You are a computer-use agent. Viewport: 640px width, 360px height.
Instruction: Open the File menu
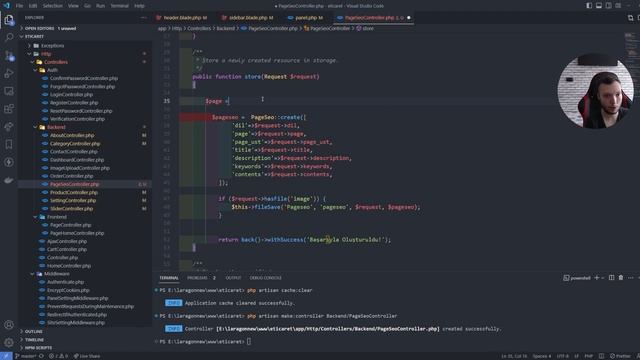click(19, 6)
